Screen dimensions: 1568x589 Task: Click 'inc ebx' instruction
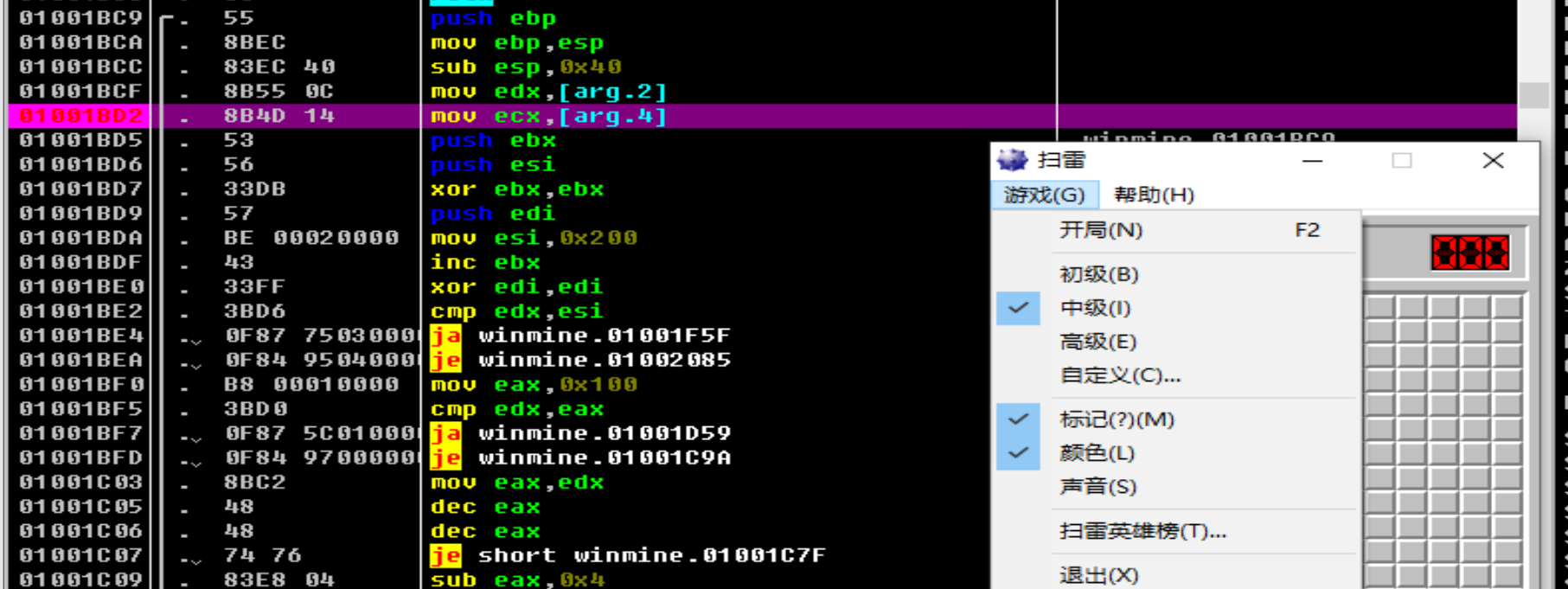tap(485, 262)
